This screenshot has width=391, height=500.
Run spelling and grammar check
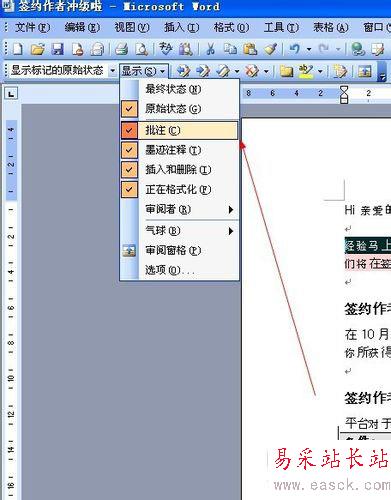point(165,49)
